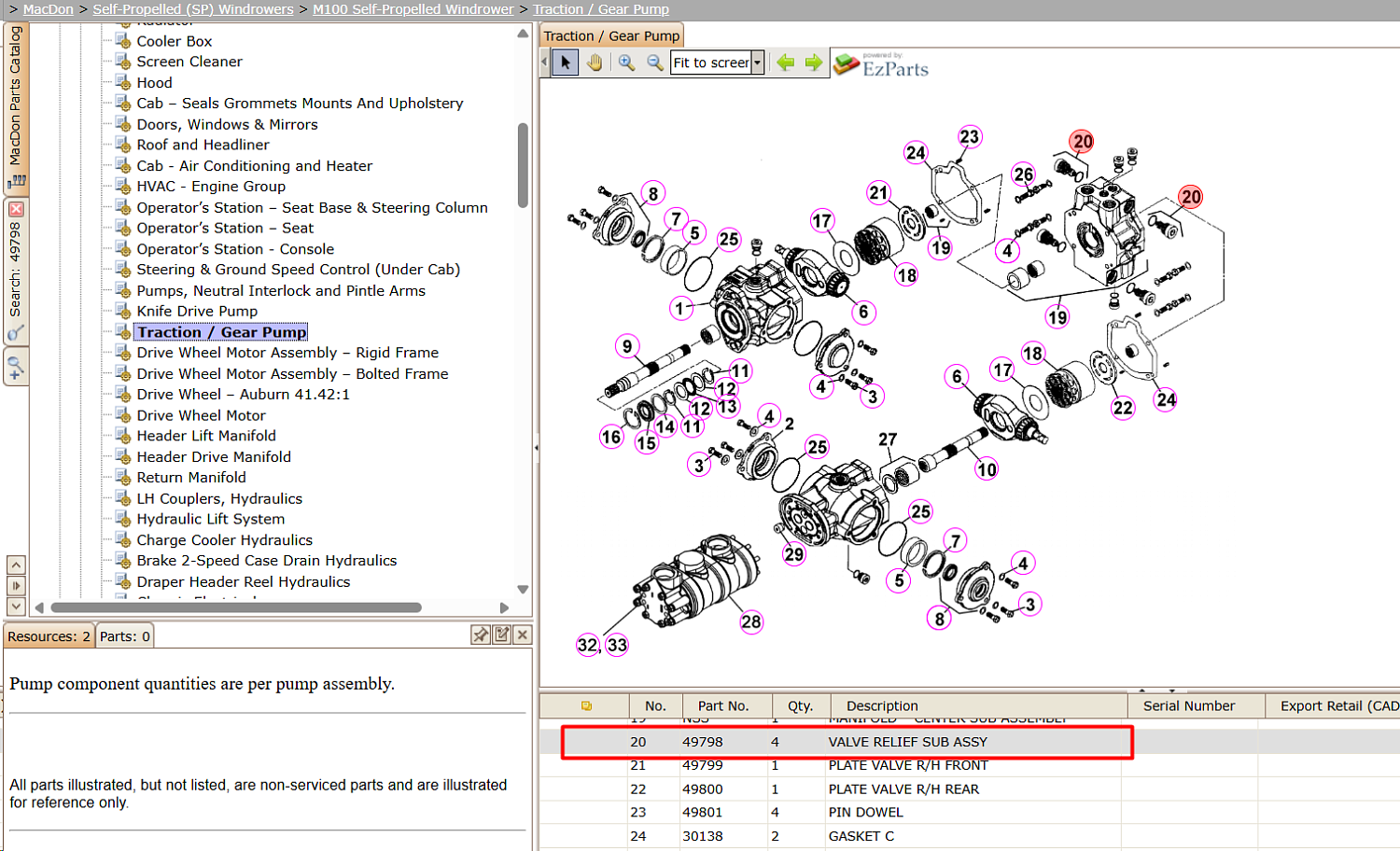Image resolution: width=1400 pixels, height=851 pixels.
Task: Select HVAC - Engine Group tree item
Action: [x=211, y=186]
